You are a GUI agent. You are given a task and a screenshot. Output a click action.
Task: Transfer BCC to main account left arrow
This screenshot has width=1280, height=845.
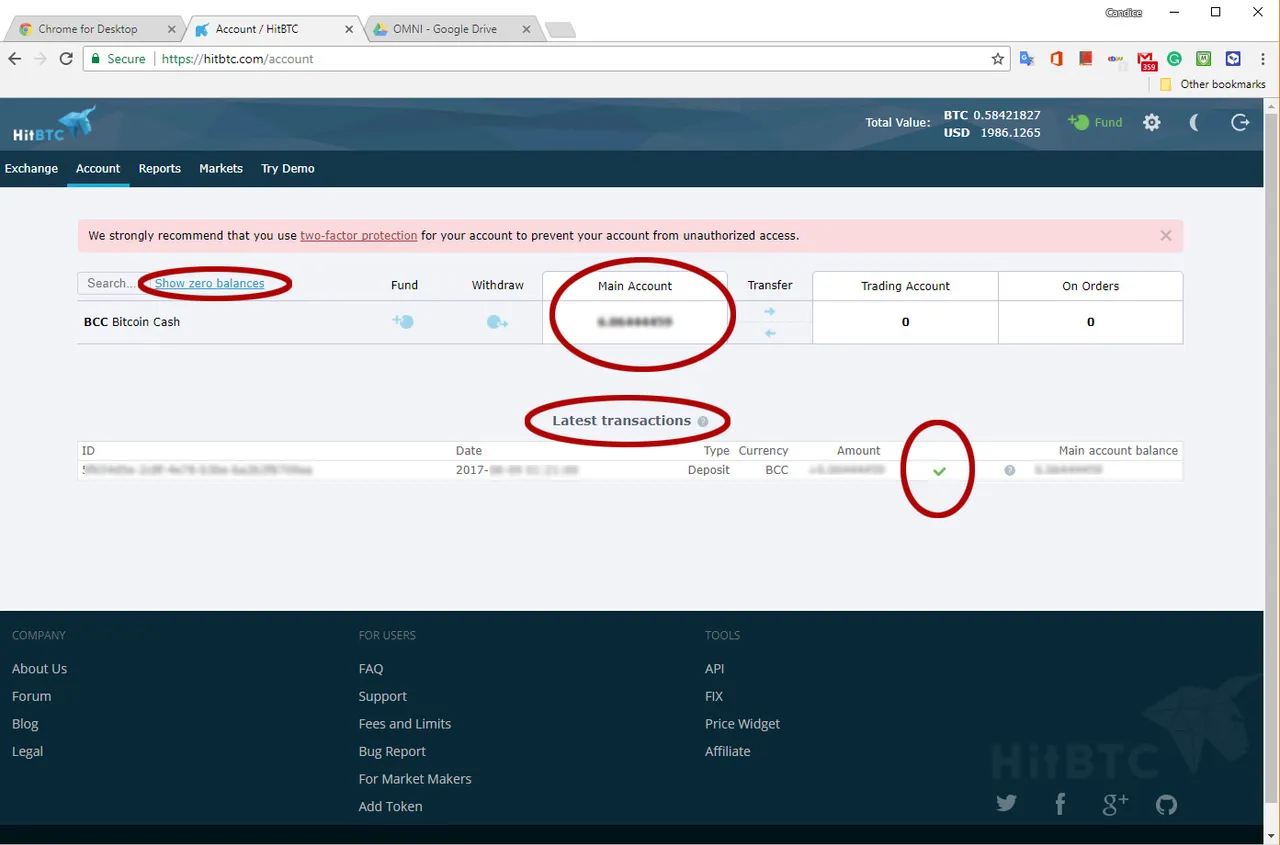click(x=770, y=333)
